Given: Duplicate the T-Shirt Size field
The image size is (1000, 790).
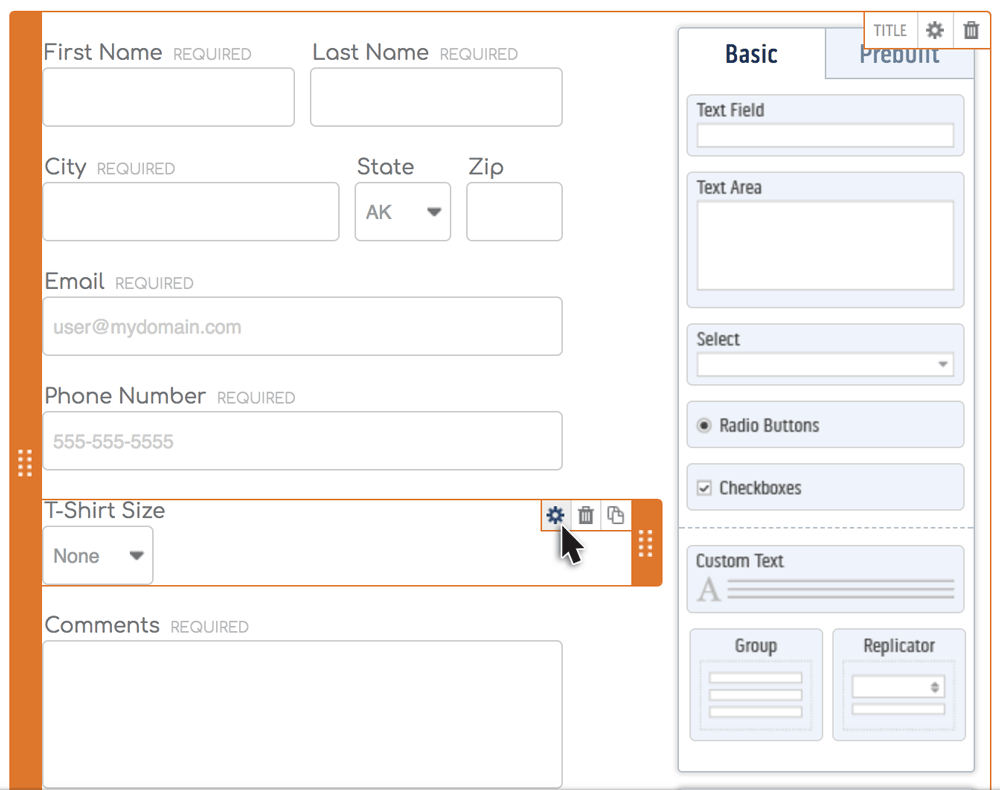Looking at the screenshot, I should (x=615, y=515).
